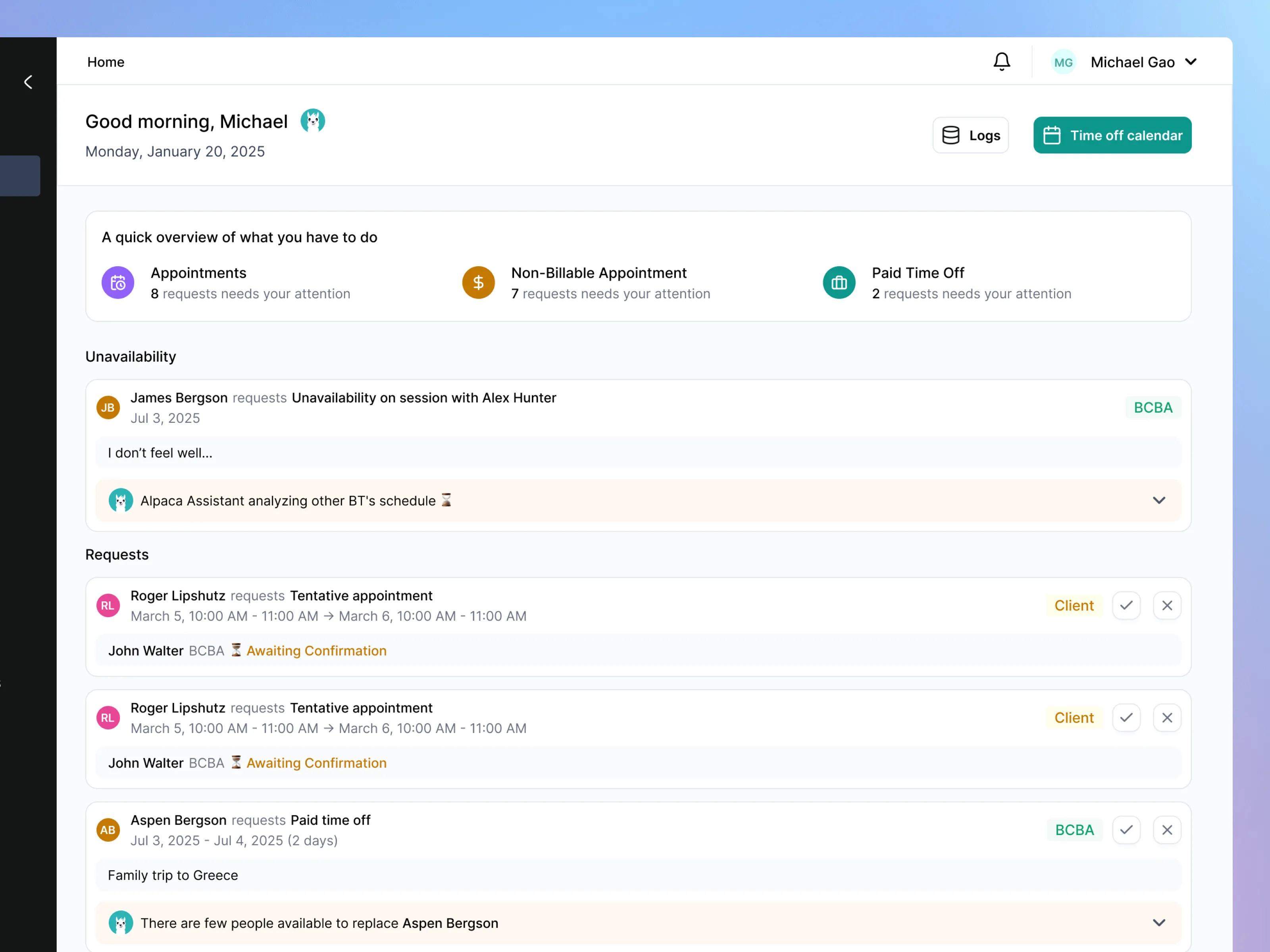Open the Time off calendar

point(1112,135)
